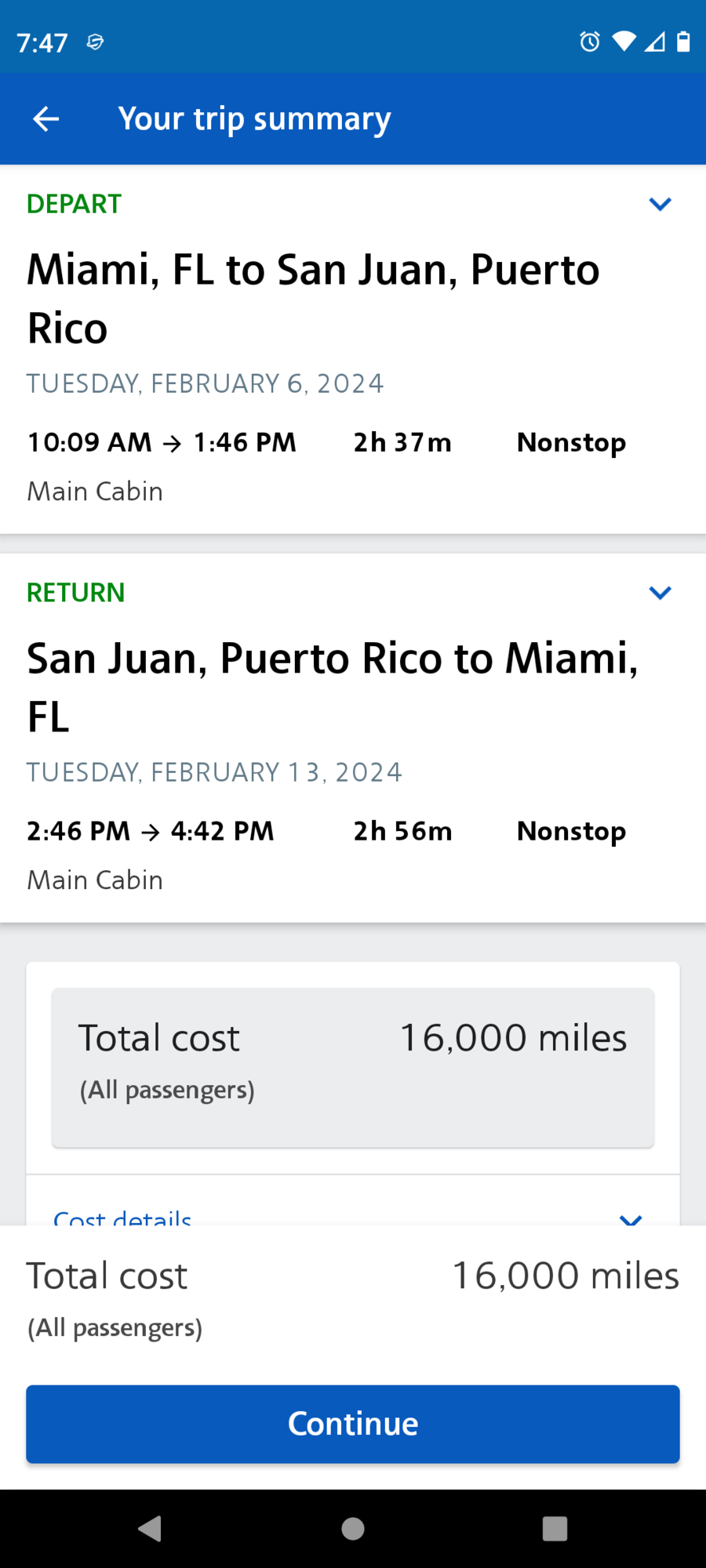706x1568 pixels.
Task: Expand the RETURN flight details chevron
Action: coord(661,593)
